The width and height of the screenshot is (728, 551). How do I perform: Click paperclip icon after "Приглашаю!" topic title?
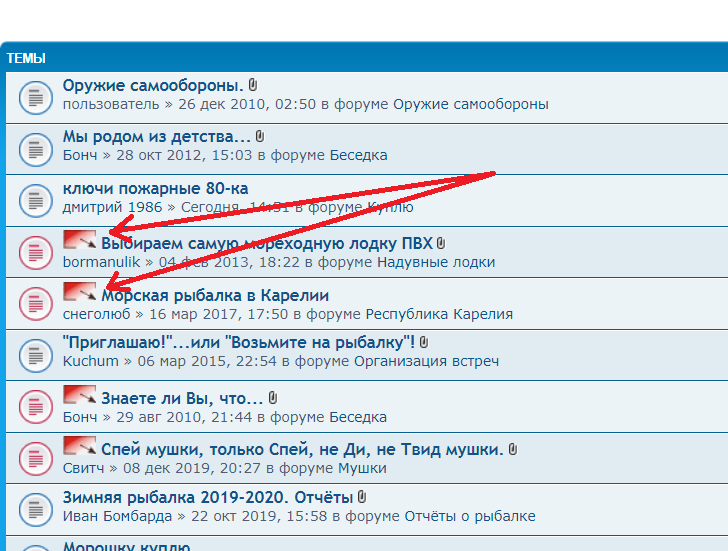coord(424,343)
